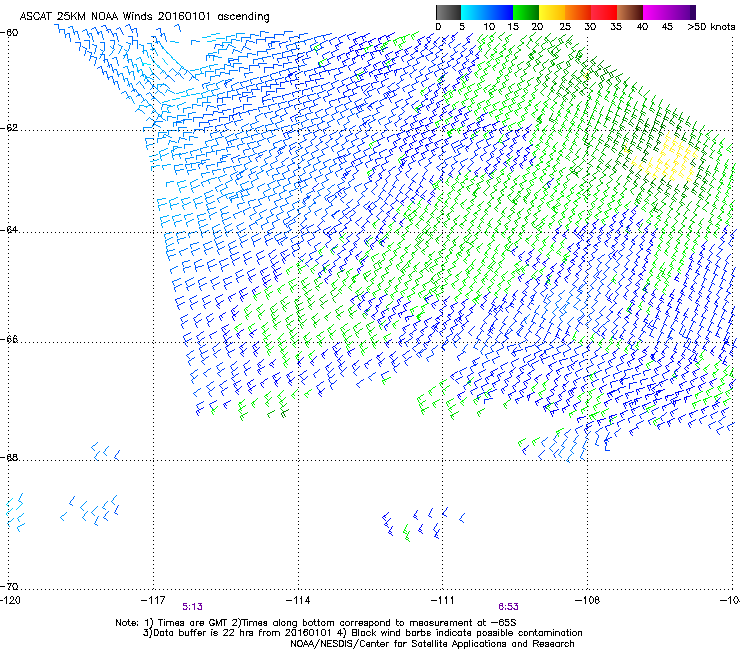Click the -64 latitude axis label
740x650 pixels.
(x=9, y=230)
